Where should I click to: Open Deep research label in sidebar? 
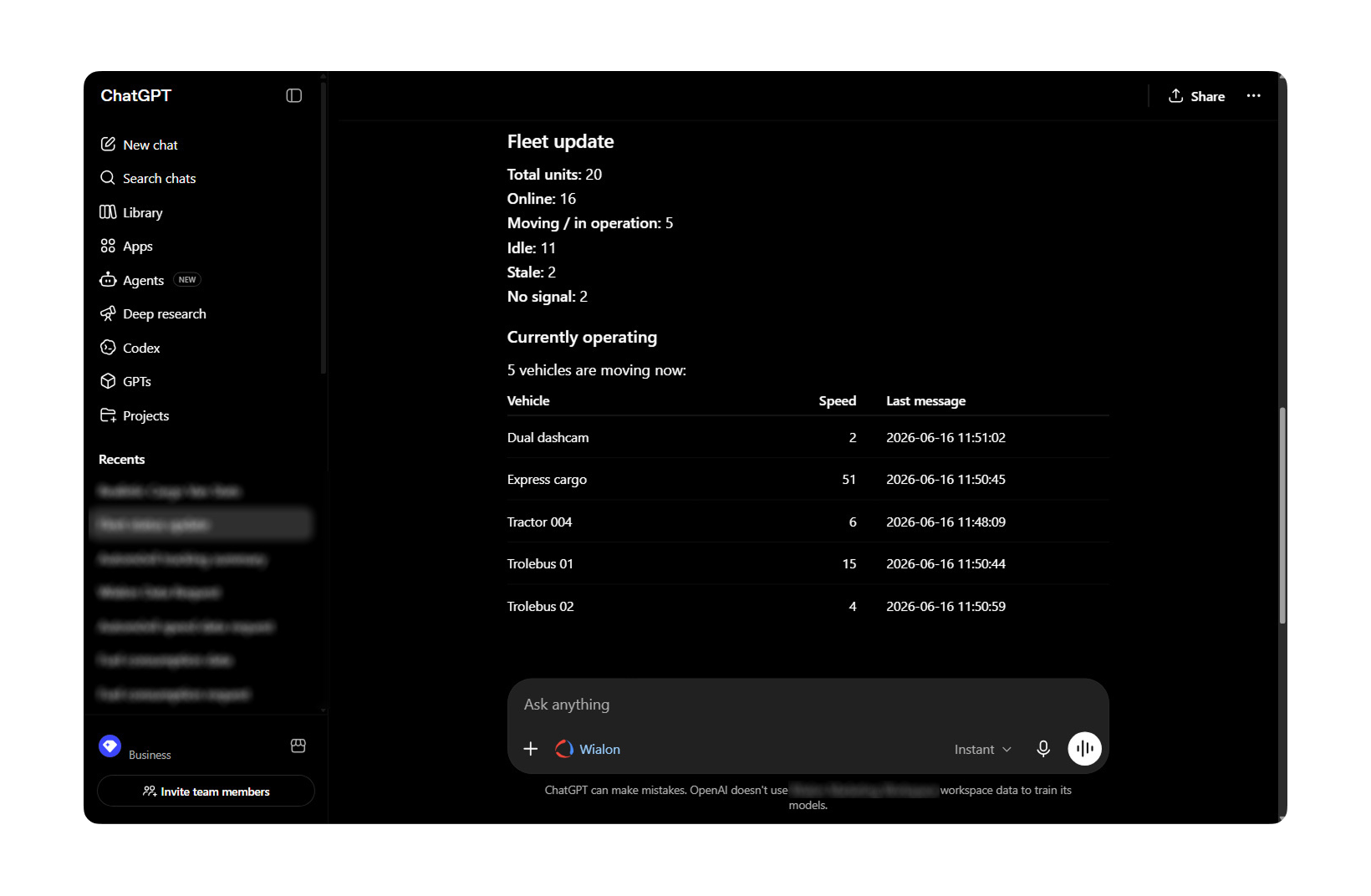(165, 313)
